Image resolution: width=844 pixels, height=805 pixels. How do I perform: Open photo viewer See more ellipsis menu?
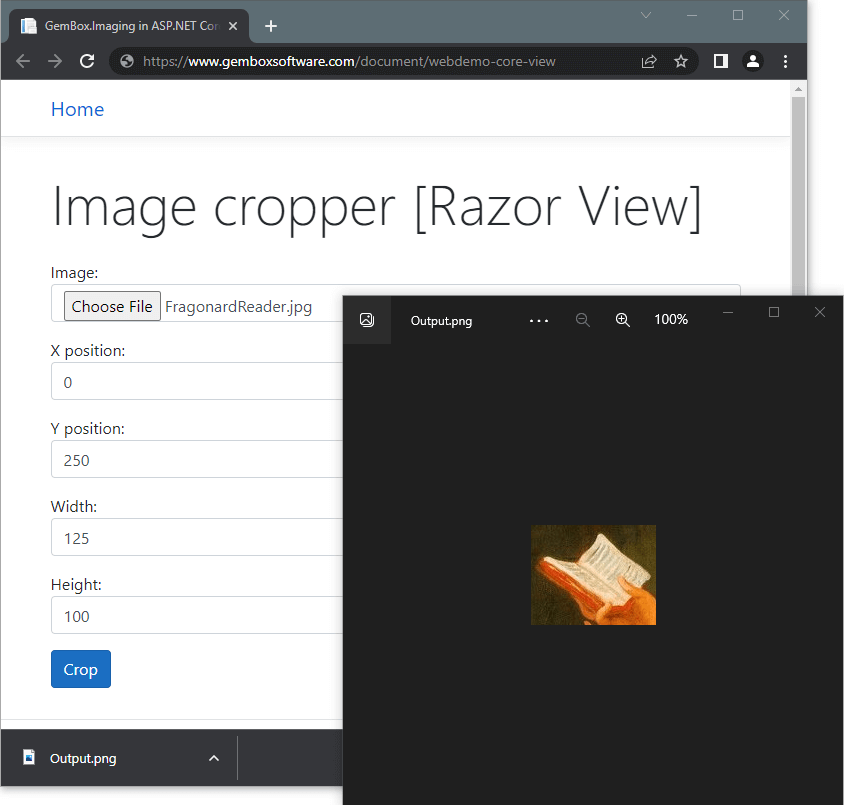[539, 320]
